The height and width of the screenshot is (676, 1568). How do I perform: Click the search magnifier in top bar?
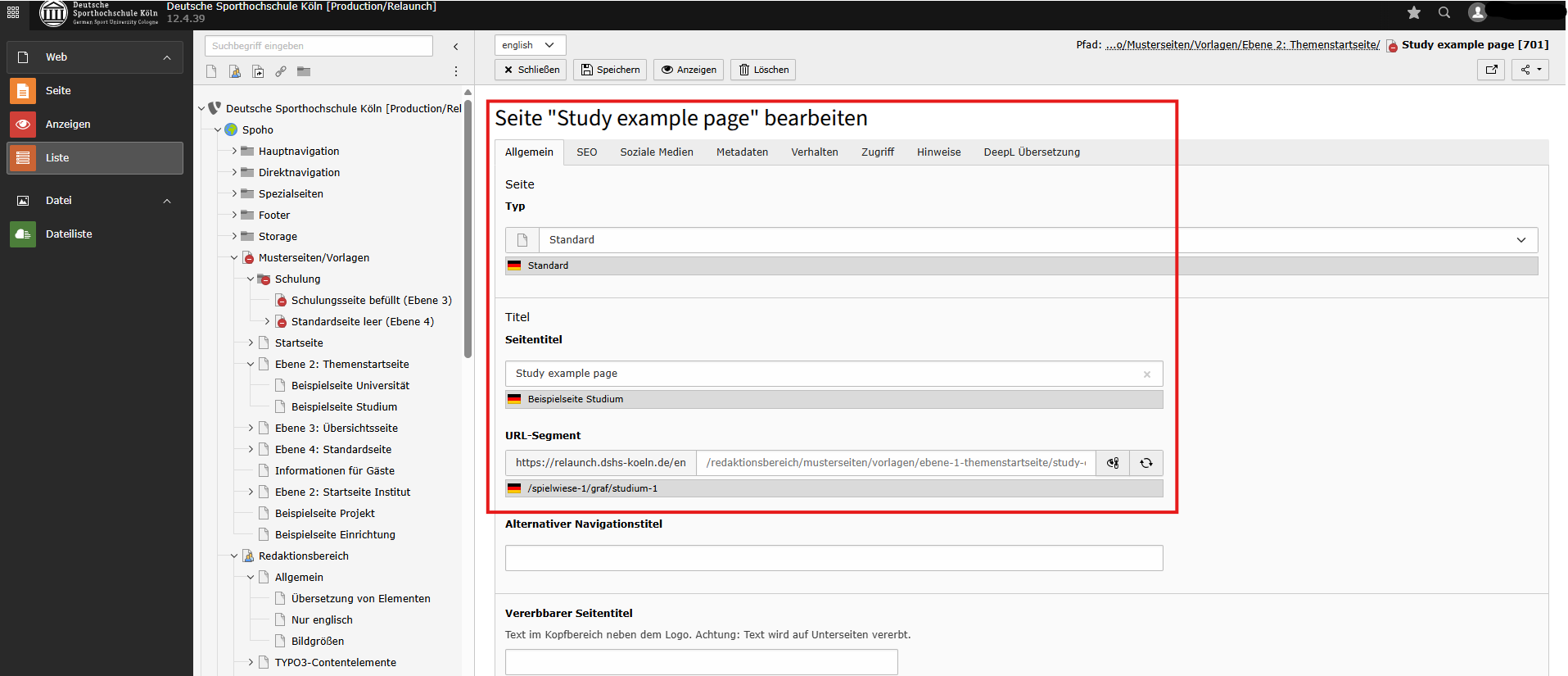[x=1444, y=12]
